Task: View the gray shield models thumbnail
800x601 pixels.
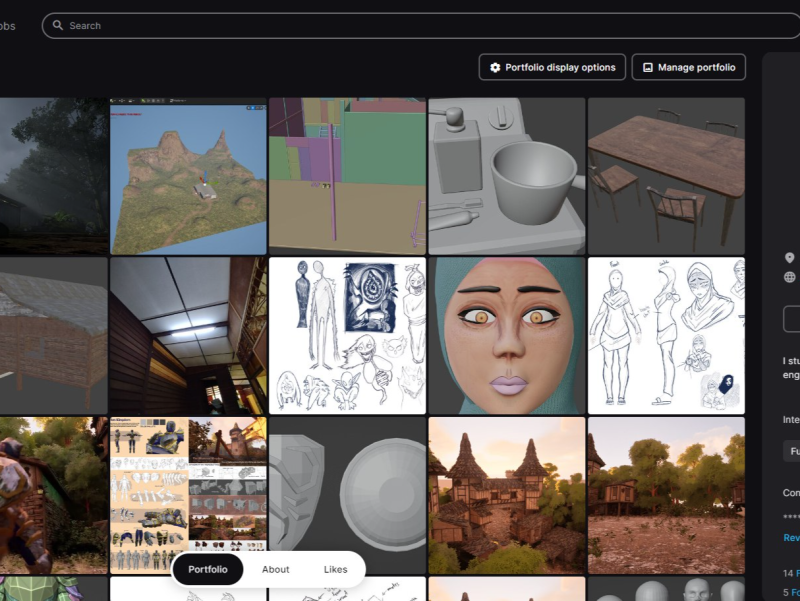Action: pos(347,495)
